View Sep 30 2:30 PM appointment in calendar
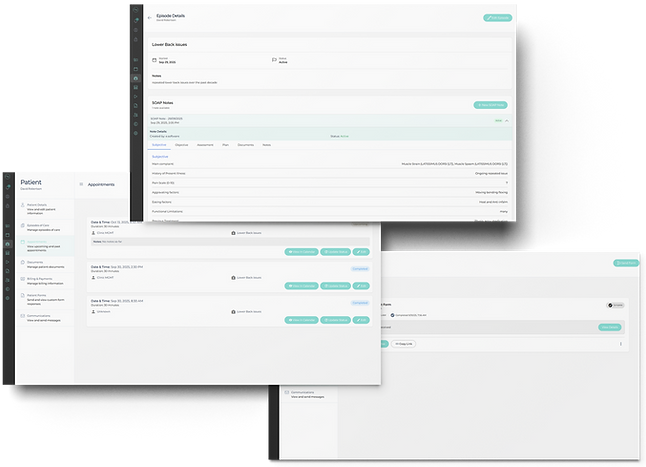 pos(301,286)
